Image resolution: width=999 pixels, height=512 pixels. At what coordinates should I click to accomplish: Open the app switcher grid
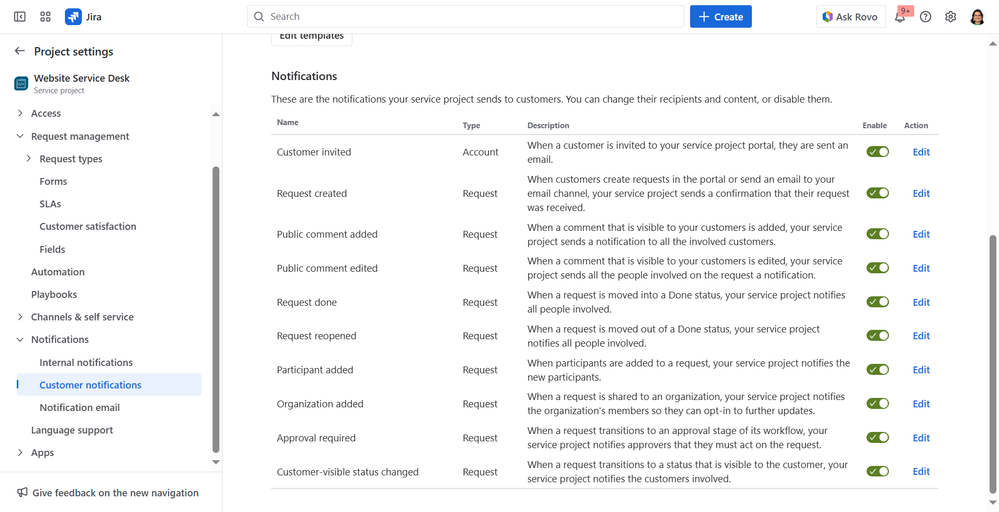pyautogui.click(x=46, y=17)
